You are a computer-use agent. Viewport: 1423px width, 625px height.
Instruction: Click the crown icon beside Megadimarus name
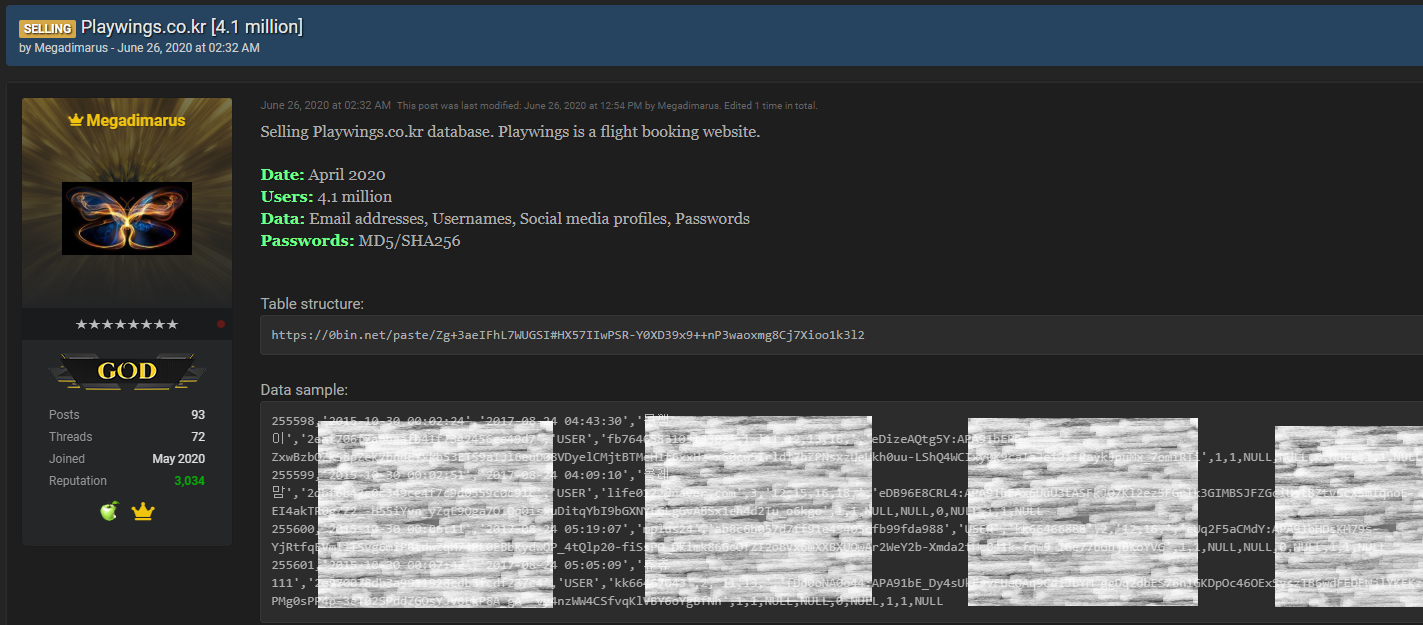point(75,120)
